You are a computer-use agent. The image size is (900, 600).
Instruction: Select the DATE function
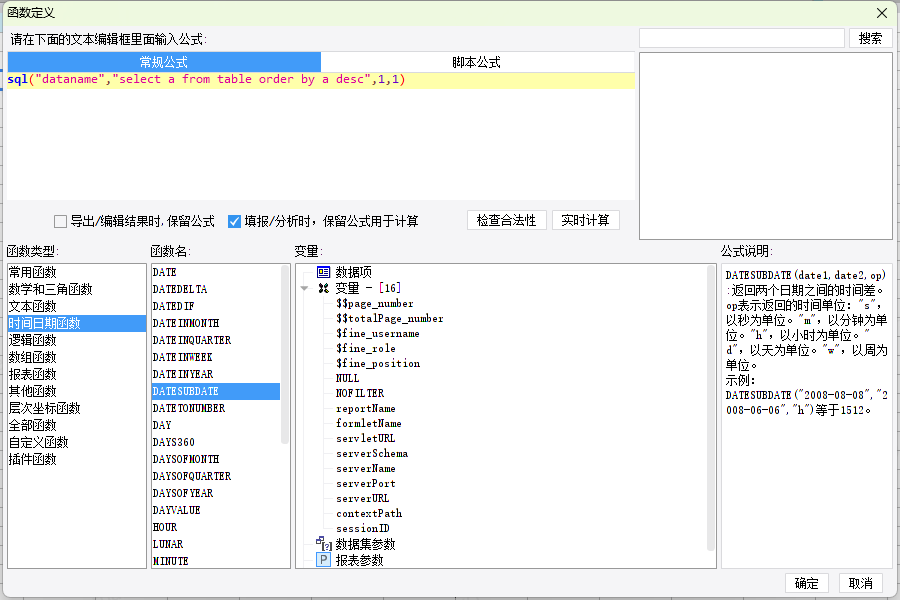(216, 272)
